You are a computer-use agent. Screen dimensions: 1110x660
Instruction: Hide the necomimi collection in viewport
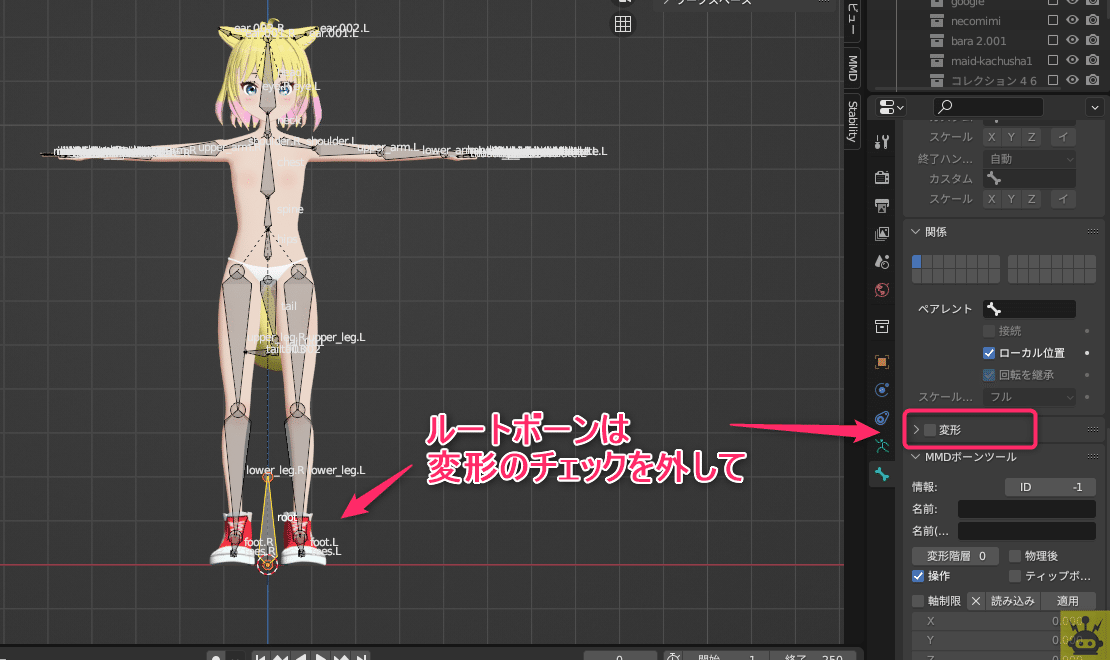pyautogui.click(x=1072, y=21)
